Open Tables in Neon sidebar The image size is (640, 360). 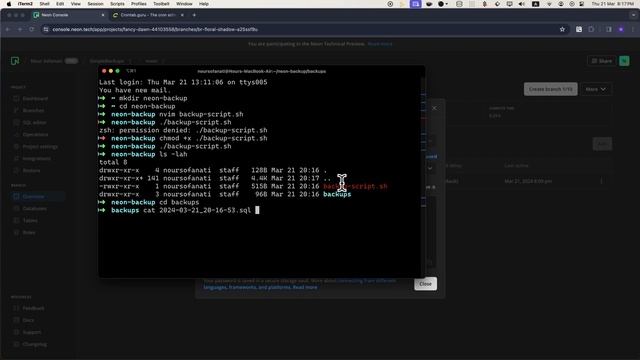point(30,220)
